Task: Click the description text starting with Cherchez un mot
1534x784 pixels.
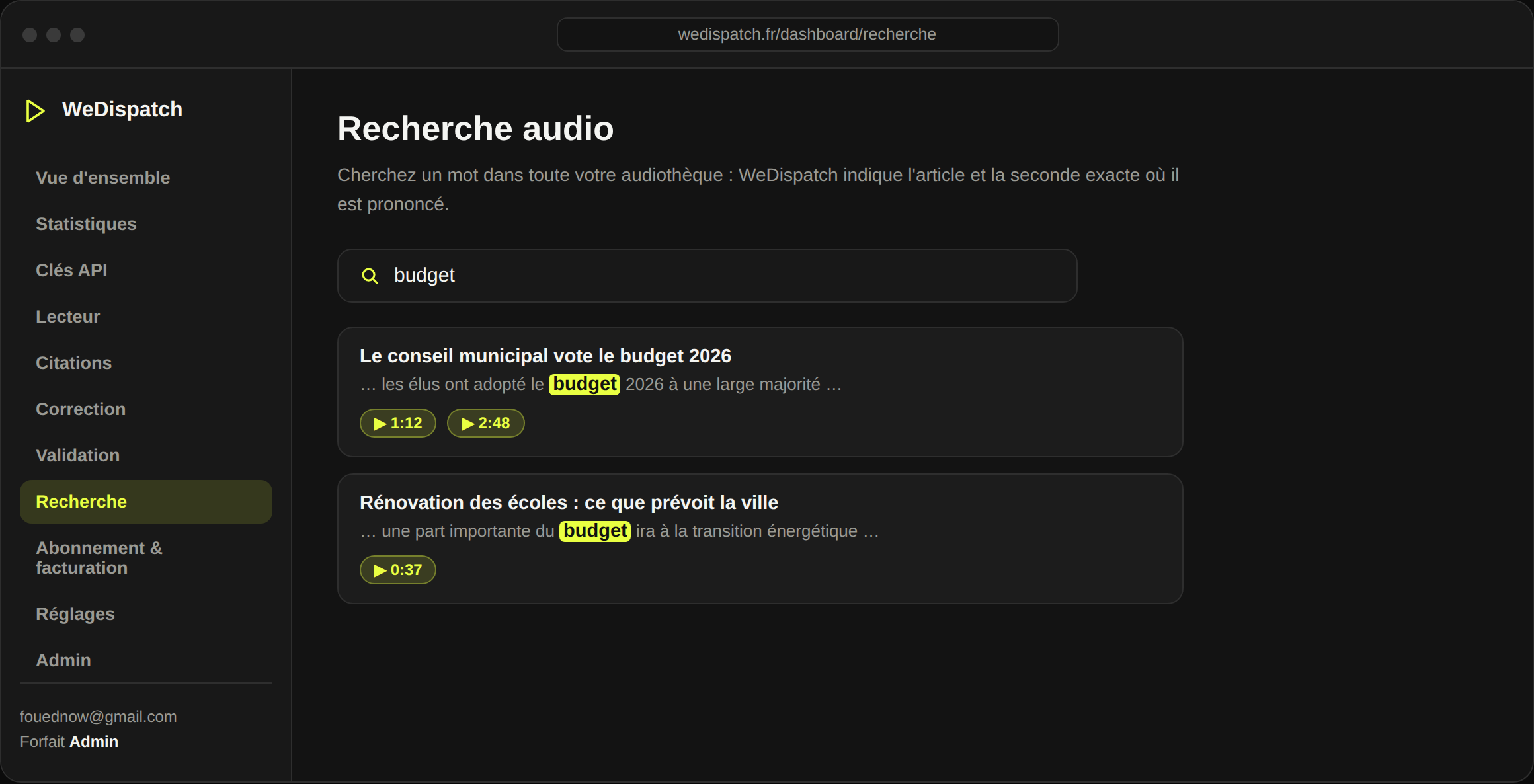Action: click(x=758, y=190)
